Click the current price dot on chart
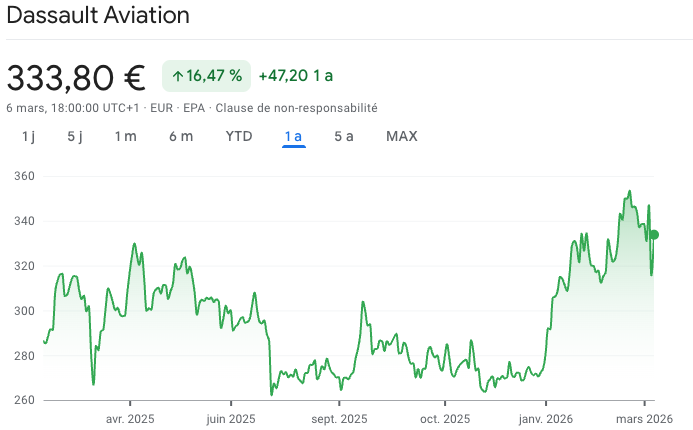This screenshot has width=693, height=430. [x=654, y=235]
